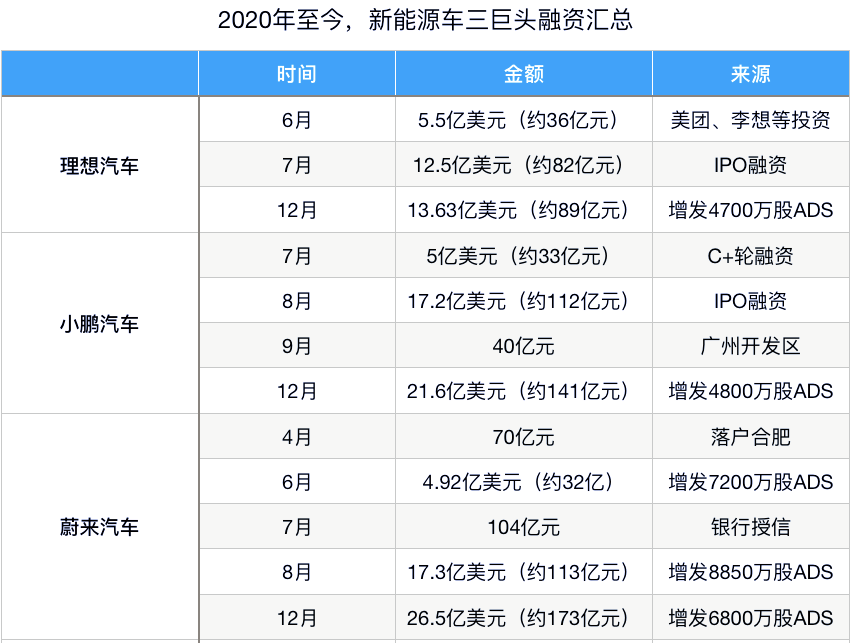Select the 17.2亿美元（约112亿元） amount cell
853x643 pixels.
tap(524, 301)
